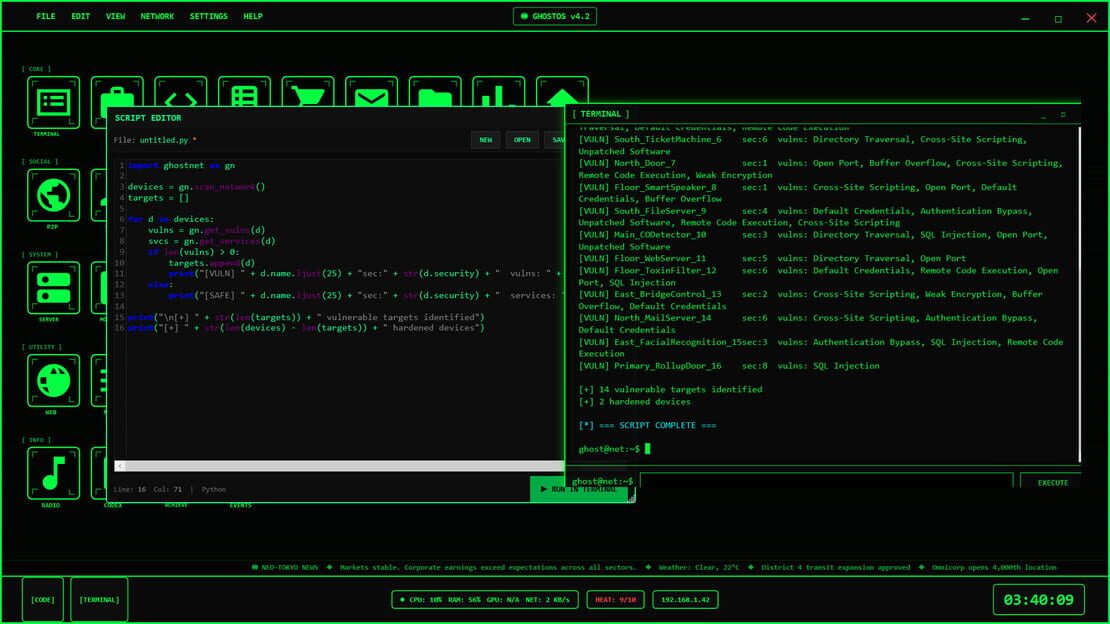Screen dimensions: 1110x624
Task: Click the 192.168.1.42 IP address badge
Action: [685, 600]
